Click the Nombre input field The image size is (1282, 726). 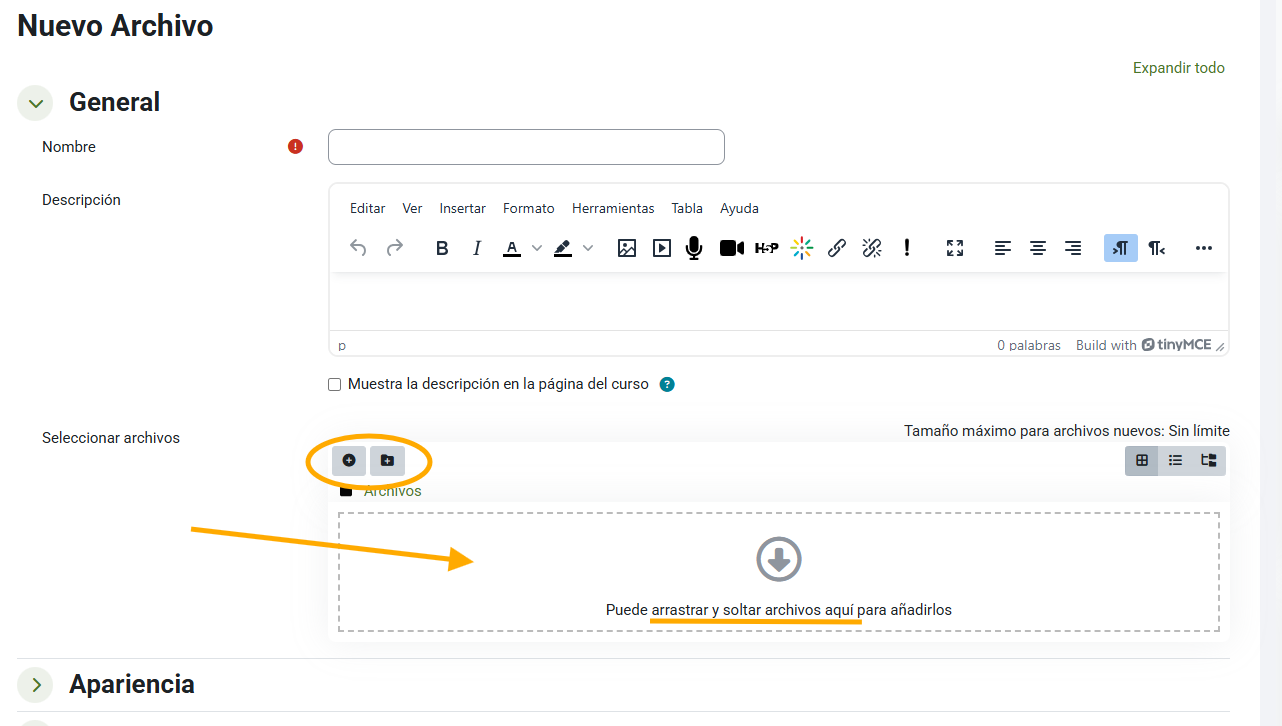click(x=526, y=147)
